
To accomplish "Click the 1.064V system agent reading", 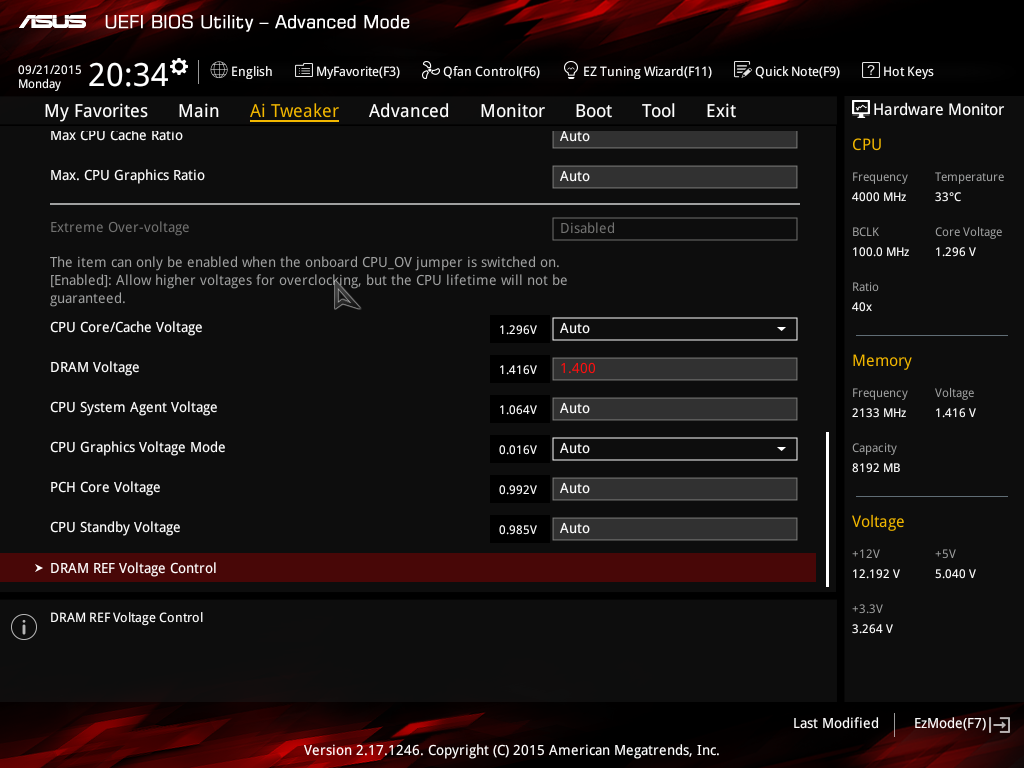I will tap(518, 409).
